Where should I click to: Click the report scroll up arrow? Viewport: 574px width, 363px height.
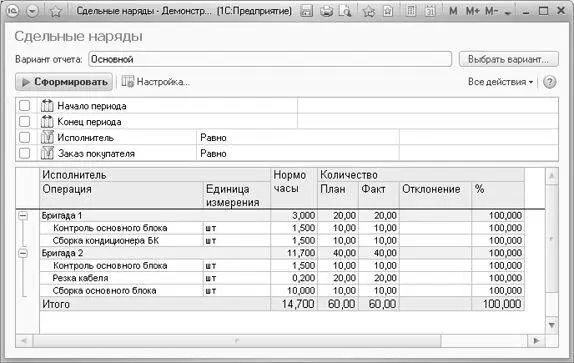point(552,176)
